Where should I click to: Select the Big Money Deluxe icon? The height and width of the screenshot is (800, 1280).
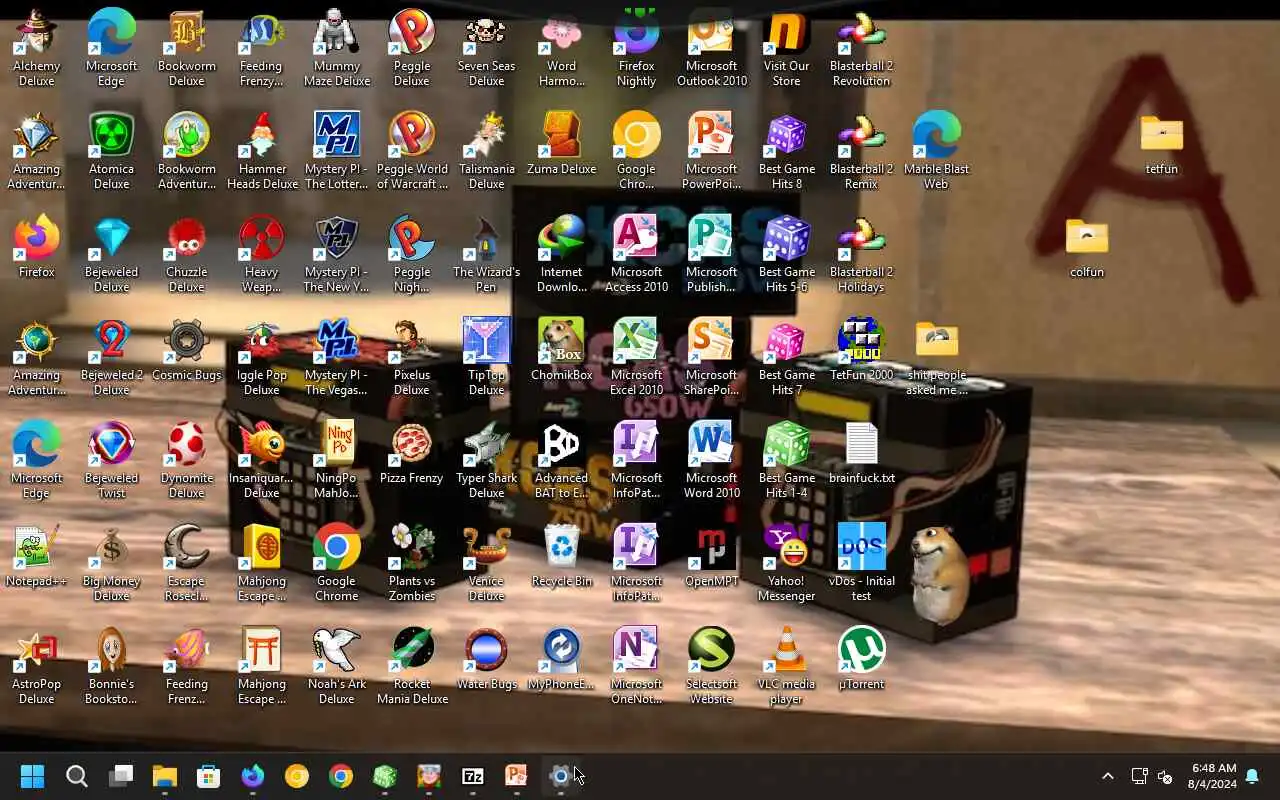(112, 563)
